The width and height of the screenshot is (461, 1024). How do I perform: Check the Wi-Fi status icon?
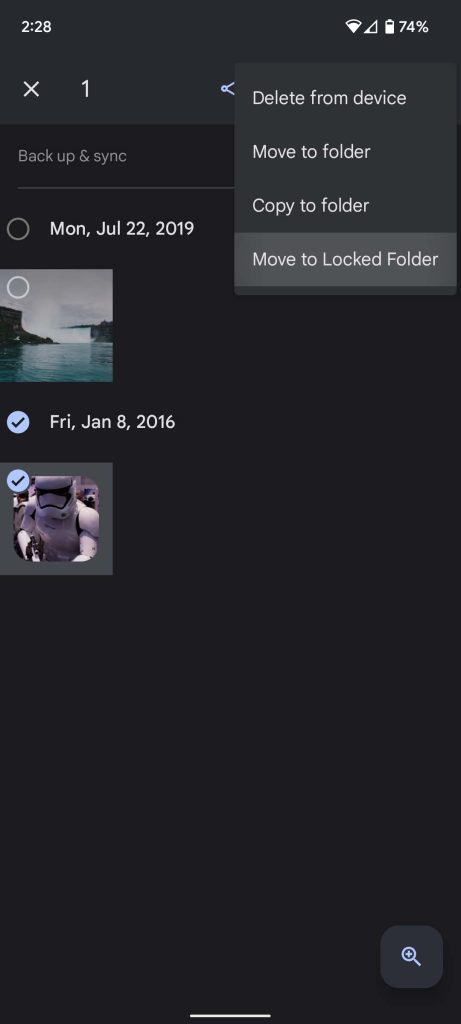[x=353, y=27]
